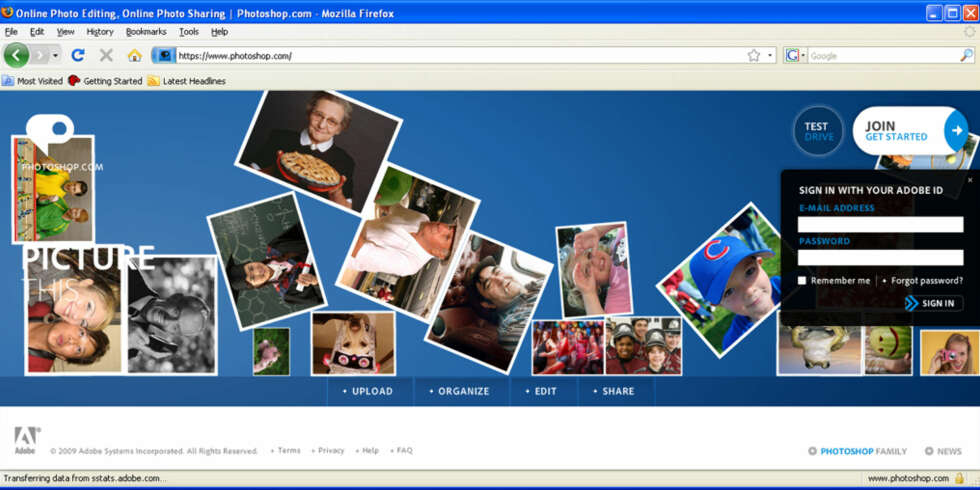This screenshot has width=980, height=490.
Task: Minimize the Firefox window
Action: (x=935, y=12)
